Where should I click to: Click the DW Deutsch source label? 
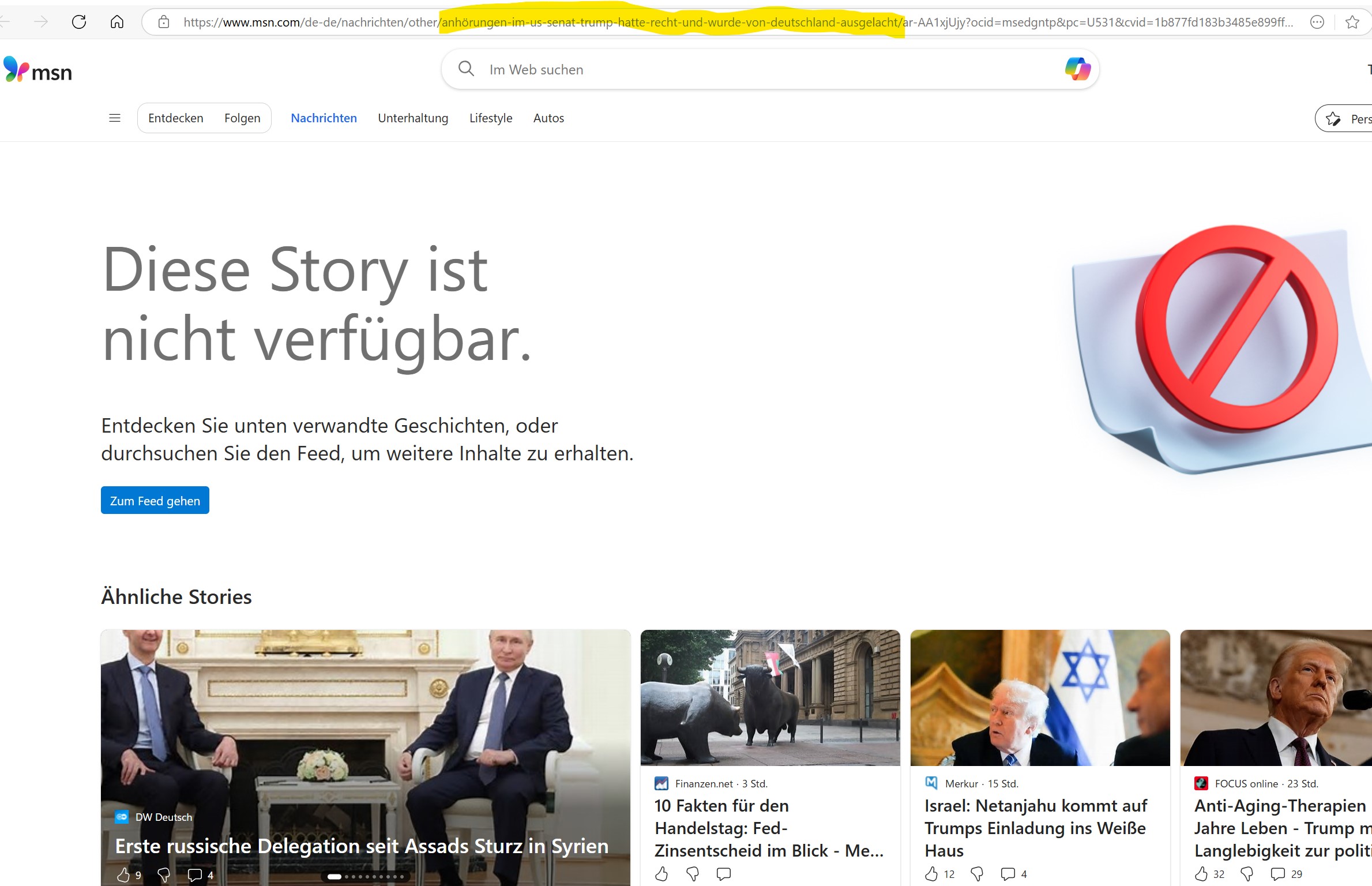tap(164, 817)
